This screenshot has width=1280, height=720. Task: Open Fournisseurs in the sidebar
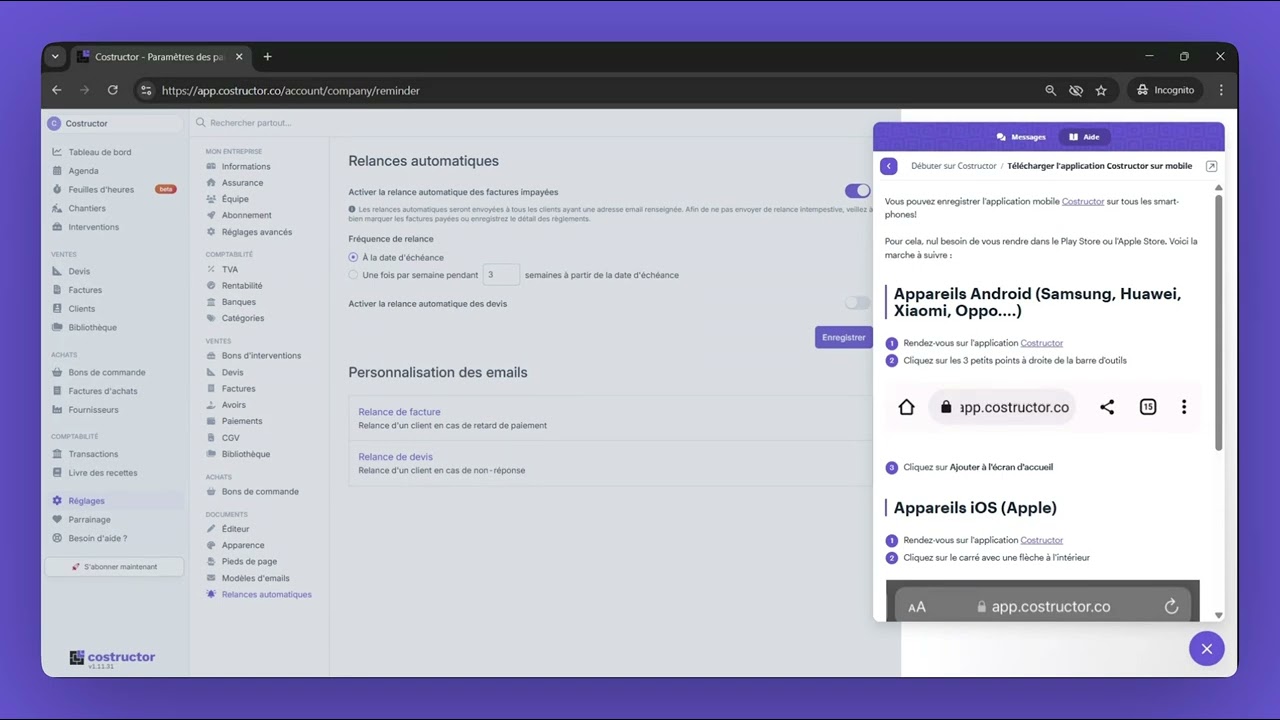point(93,410)
